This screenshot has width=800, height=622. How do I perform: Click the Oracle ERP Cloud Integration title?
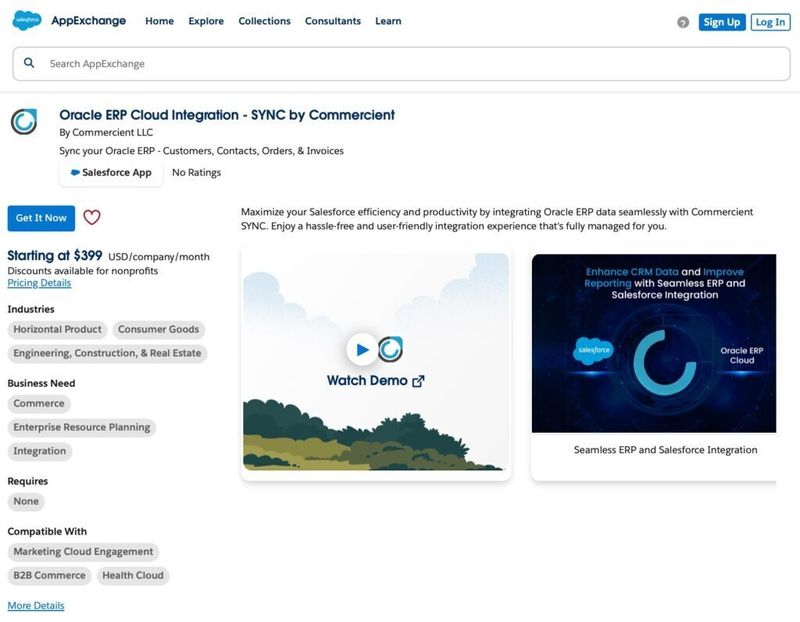click(x=227, y=115)
